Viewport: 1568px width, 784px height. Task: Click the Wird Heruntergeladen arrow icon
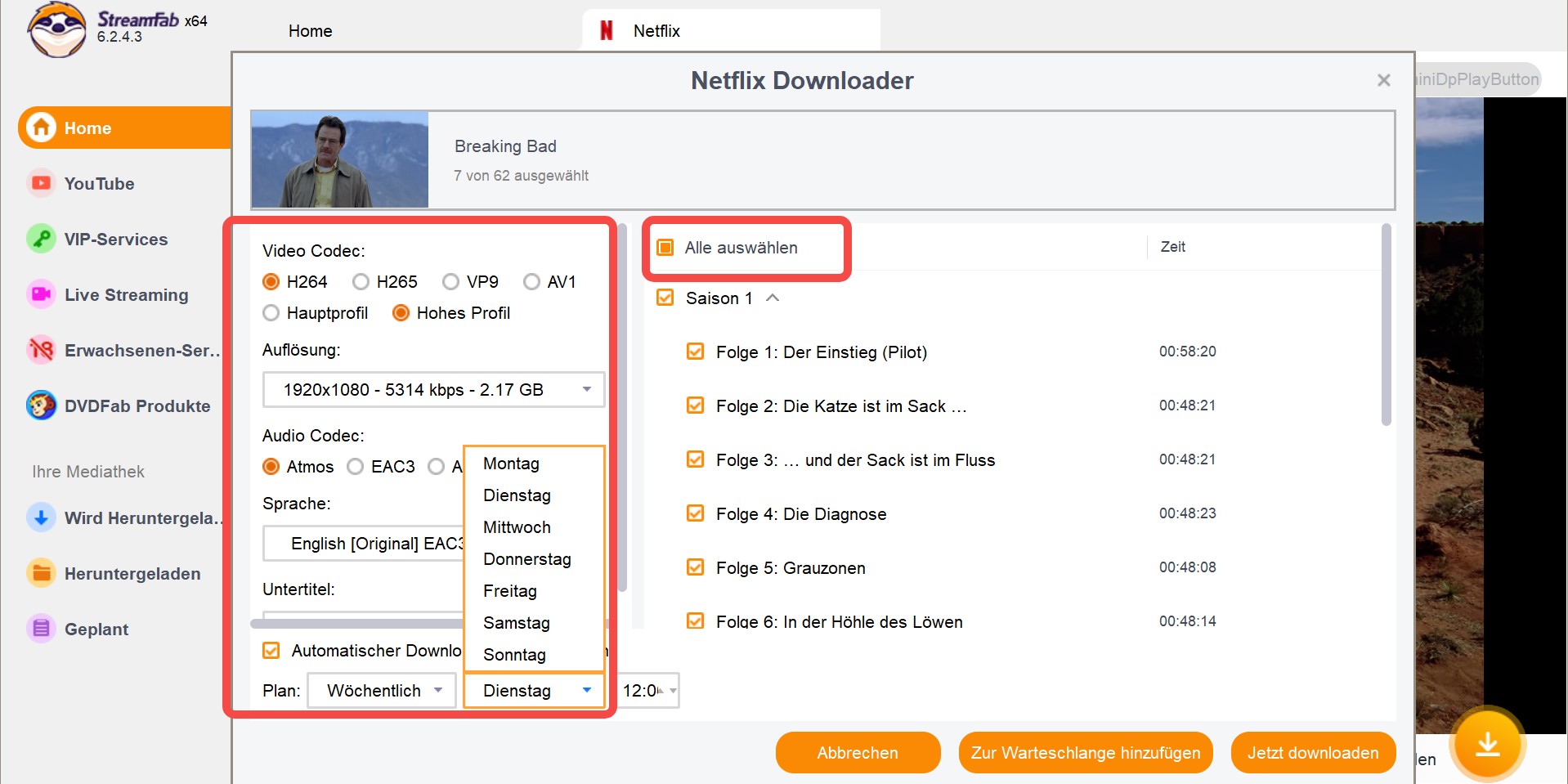point(41,517)
